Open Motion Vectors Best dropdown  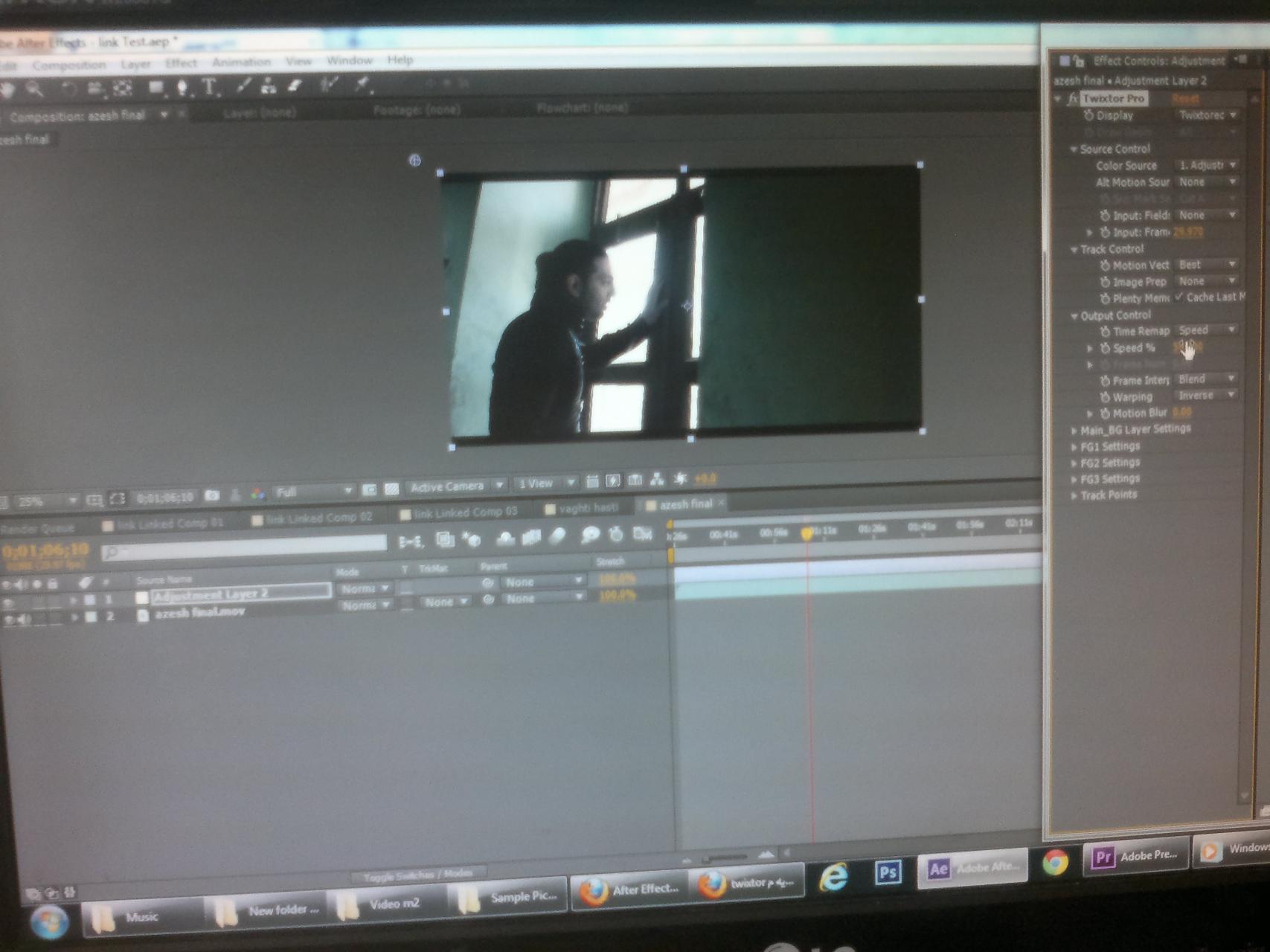click(1207, 264)
